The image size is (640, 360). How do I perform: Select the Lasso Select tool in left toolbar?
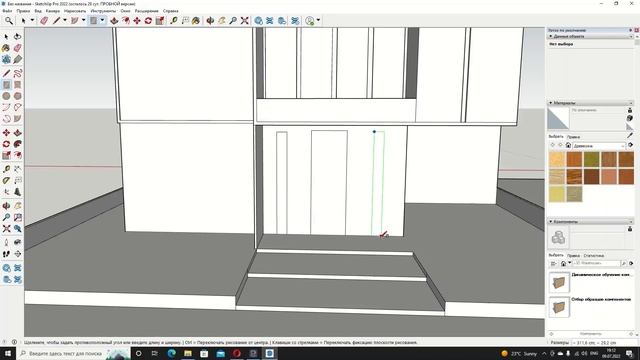[18, 37]
